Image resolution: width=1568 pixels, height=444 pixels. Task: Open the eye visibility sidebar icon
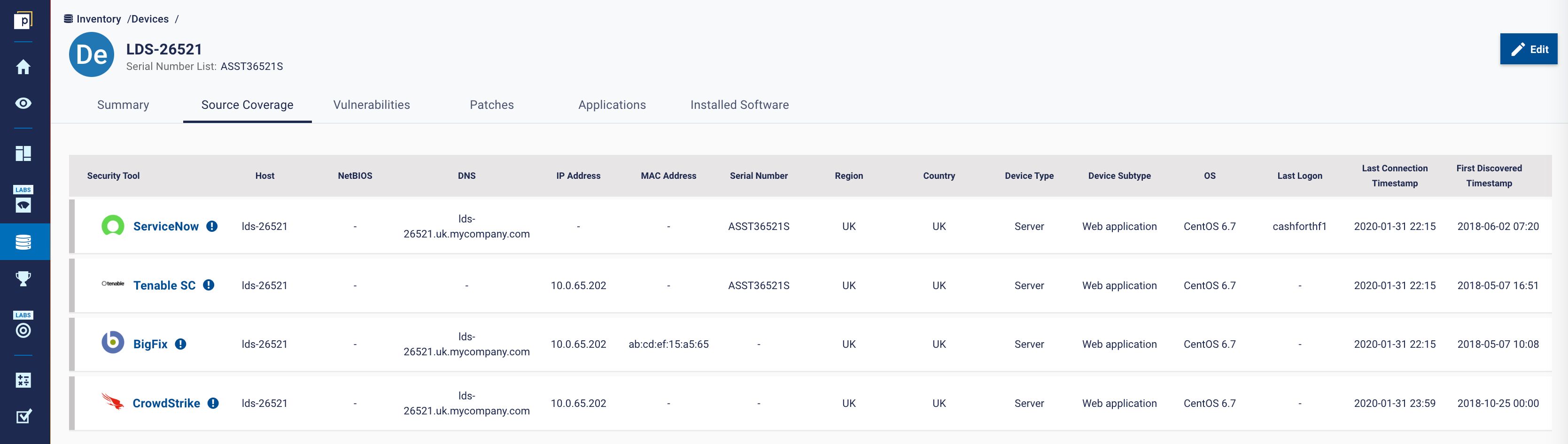tap(23, 103)
